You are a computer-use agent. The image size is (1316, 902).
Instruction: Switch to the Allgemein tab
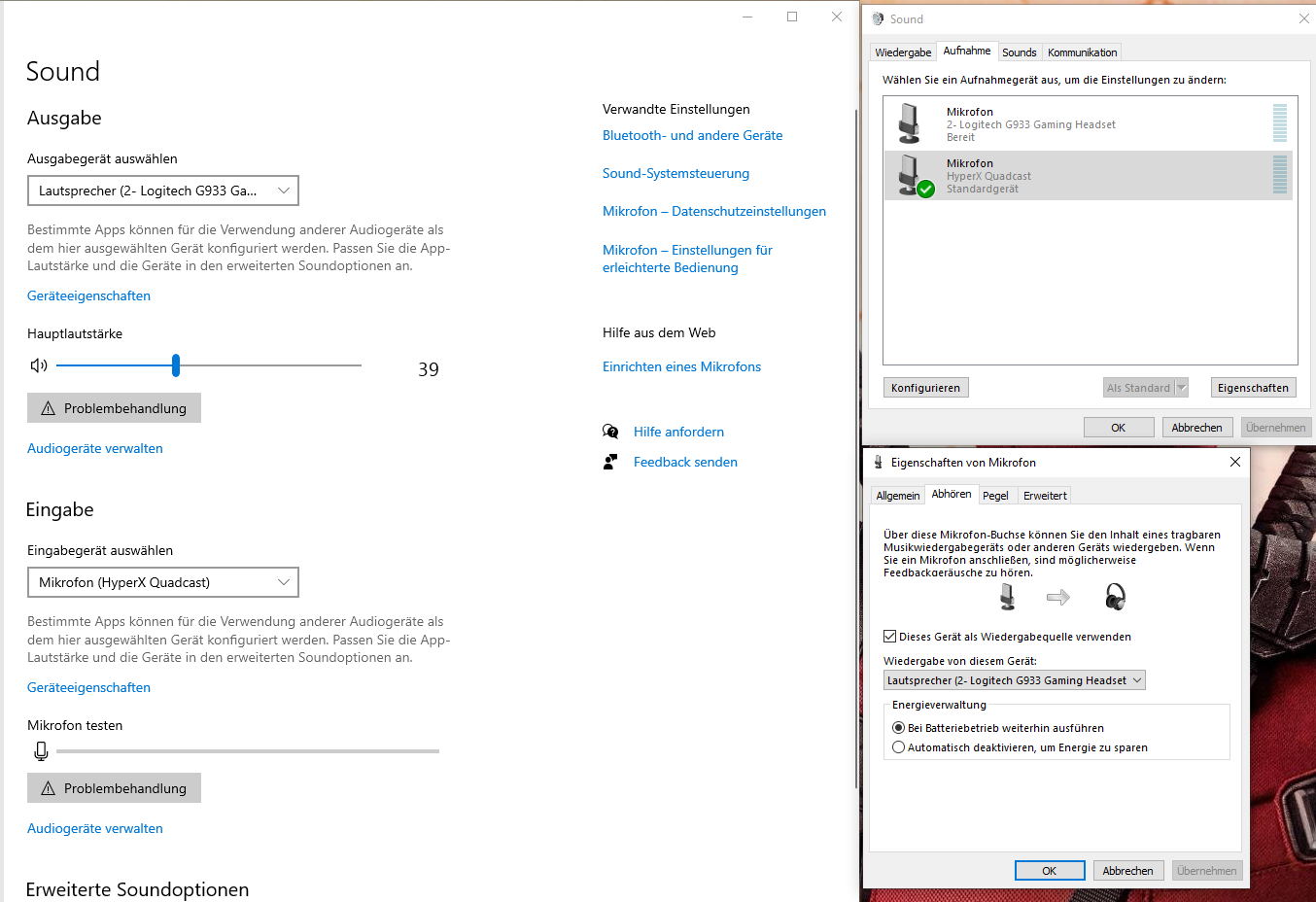[898, 496]
